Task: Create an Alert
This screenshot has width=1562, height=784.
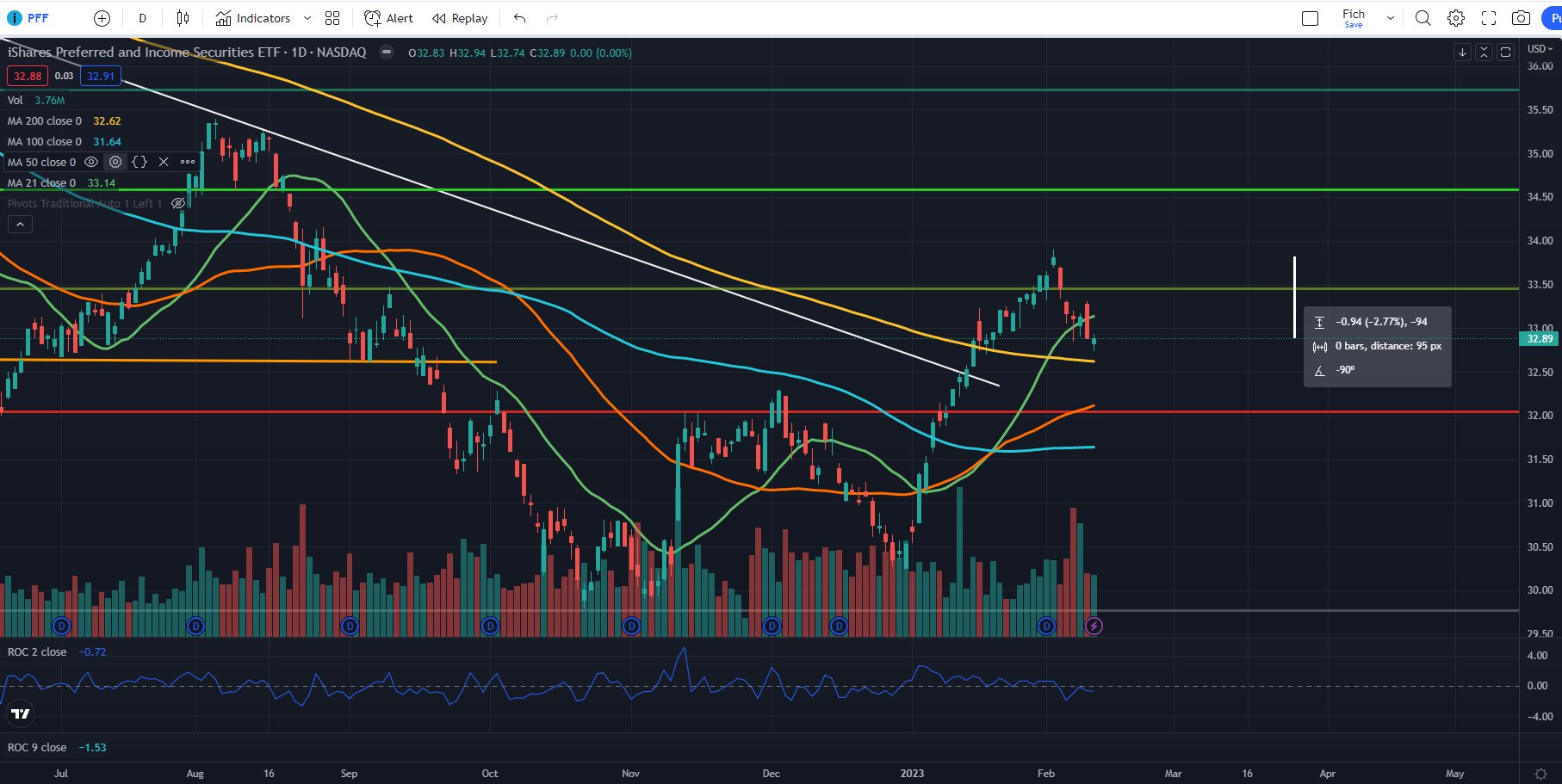Action: (x=388, y=18)
